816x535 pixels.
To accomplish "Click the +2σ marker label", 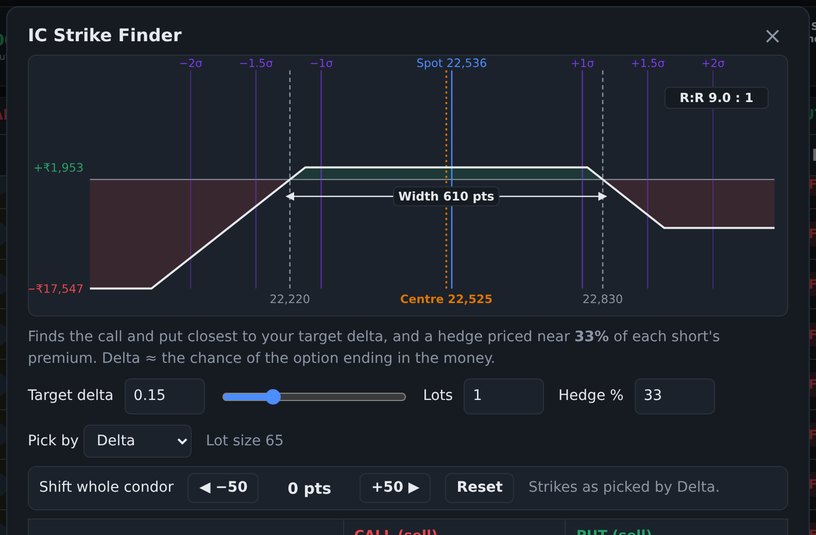I will pyautogui.click(x=713, y=63).
